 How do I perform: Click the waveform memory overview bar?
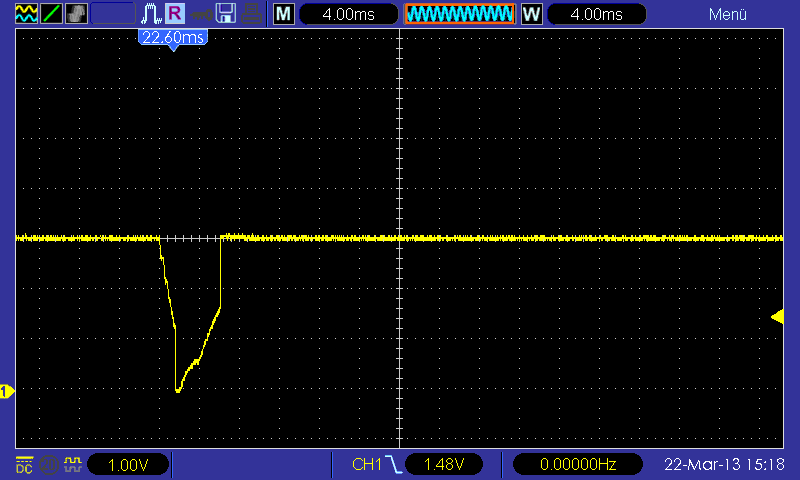tap(460, 14)
